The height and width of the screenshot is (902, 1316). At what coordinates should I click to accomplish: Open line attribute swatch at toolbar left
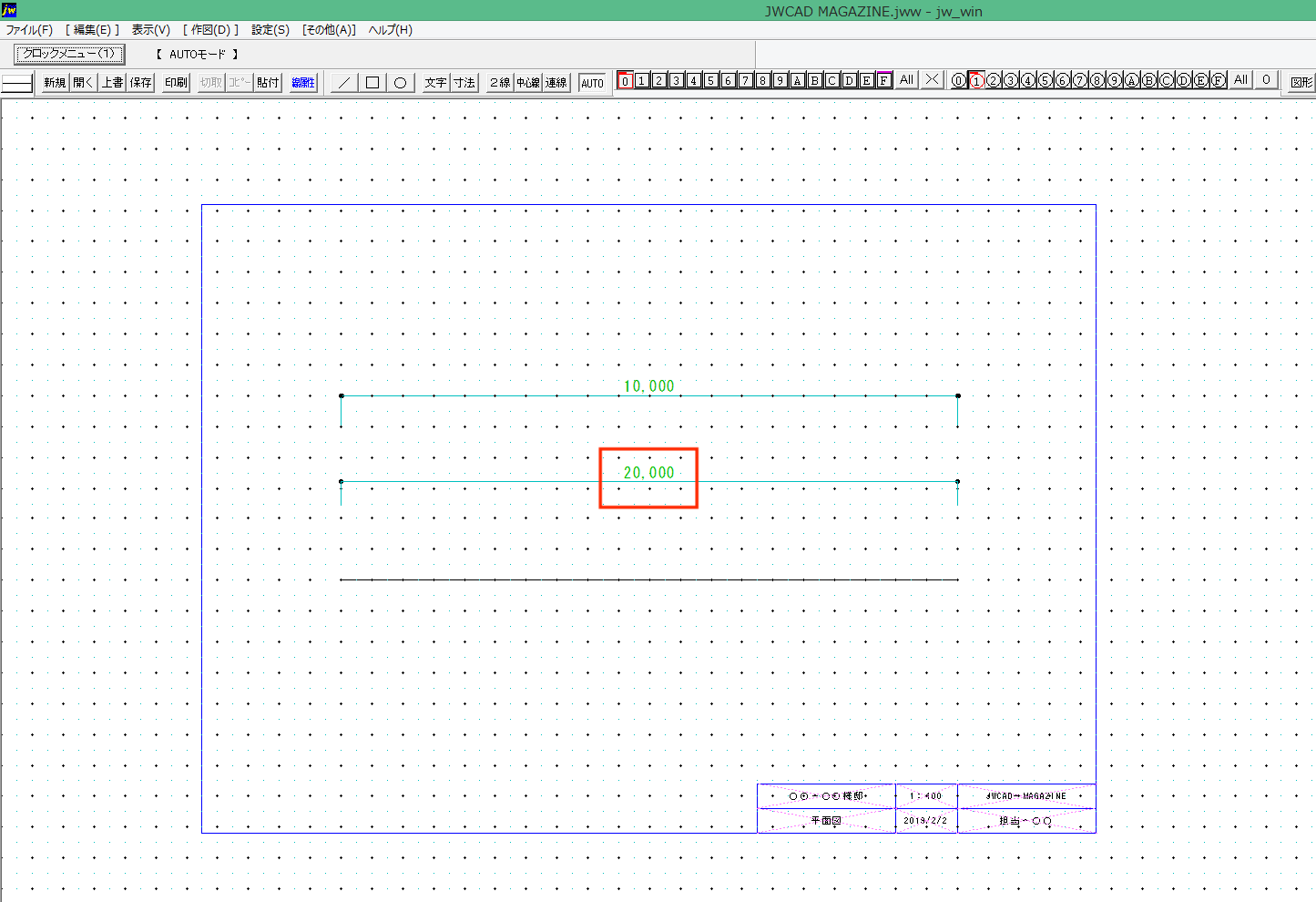(17, 84)
